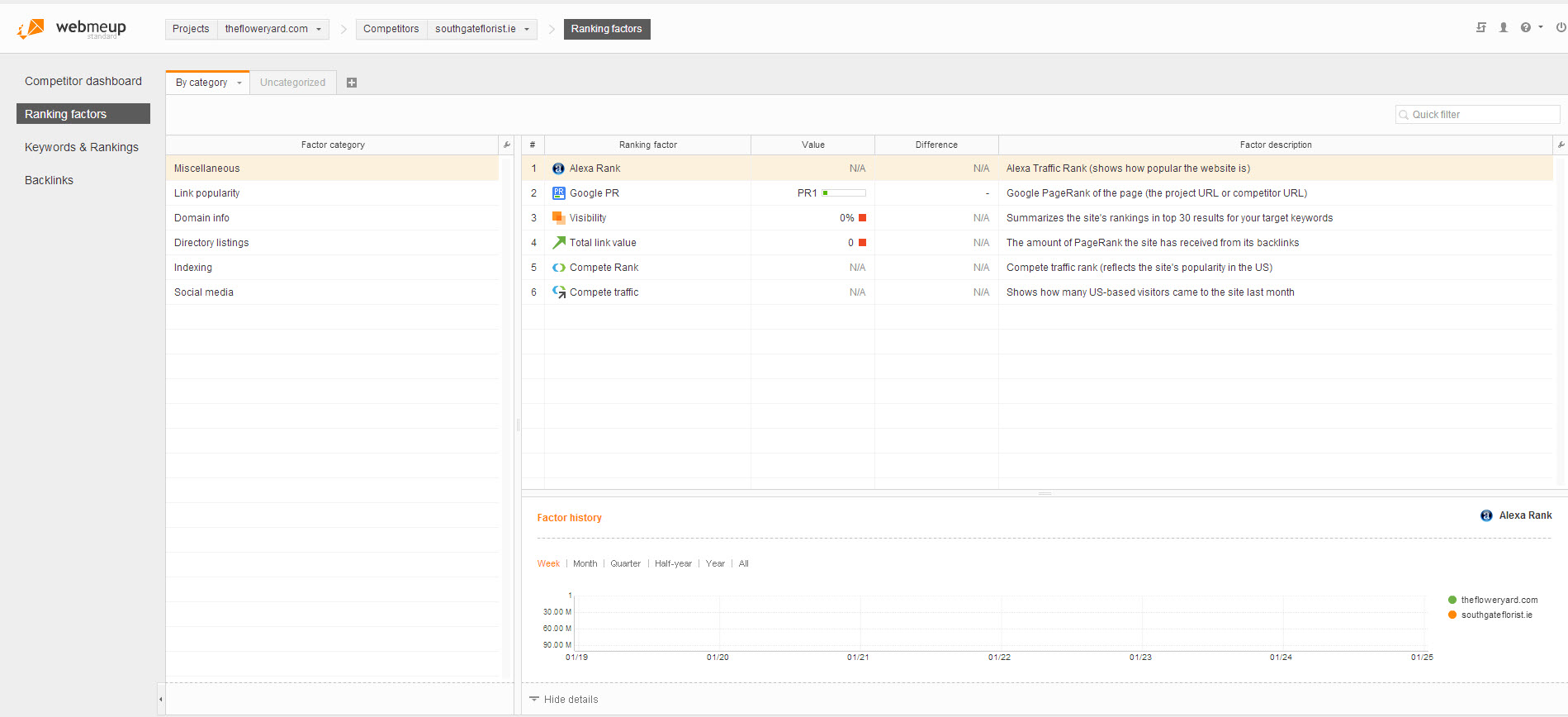Select Social media category
Viewport: 1568px width, 717px height.
tap(333, 292)
